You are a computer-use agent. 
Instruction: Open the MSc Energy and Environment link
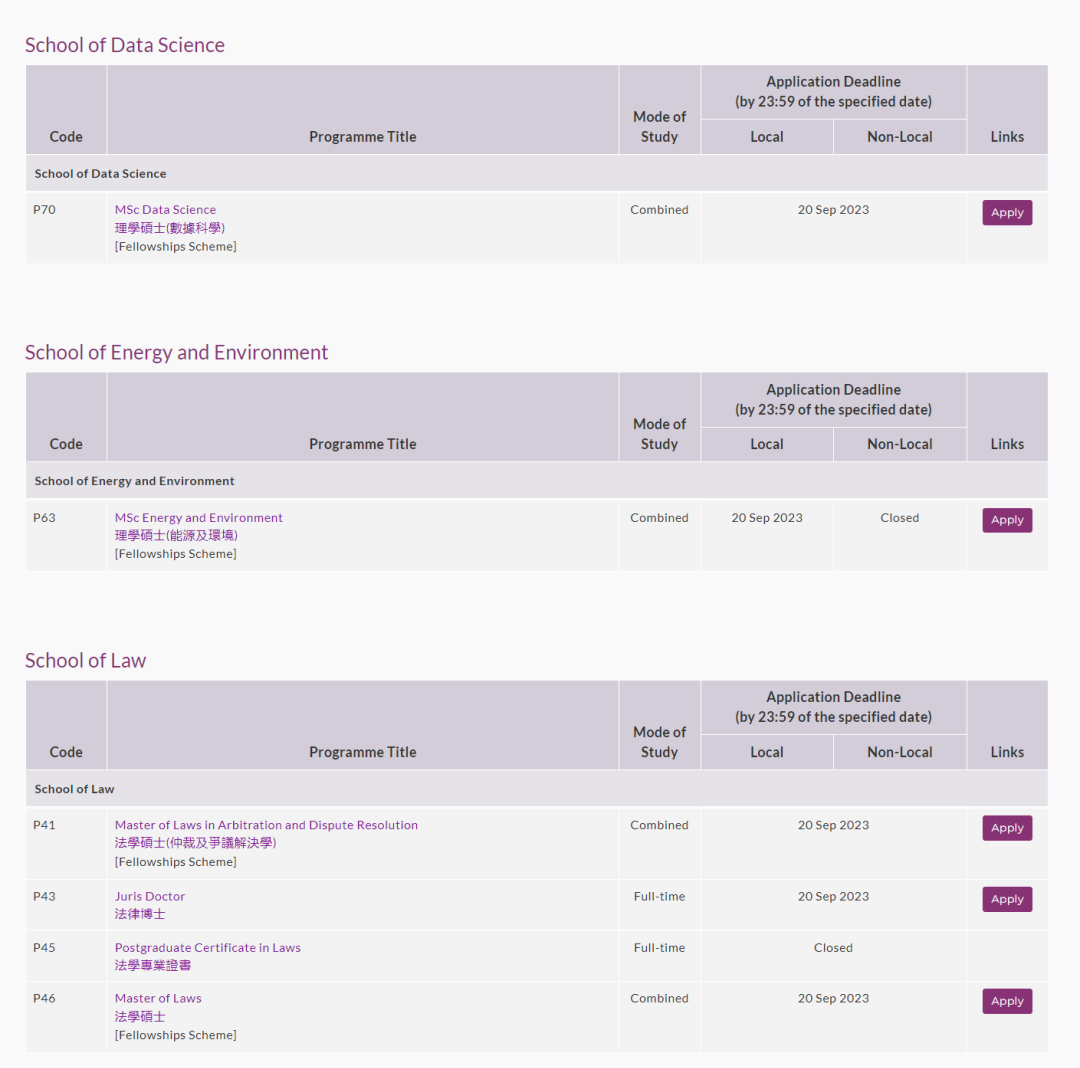[x=198, y=518]
